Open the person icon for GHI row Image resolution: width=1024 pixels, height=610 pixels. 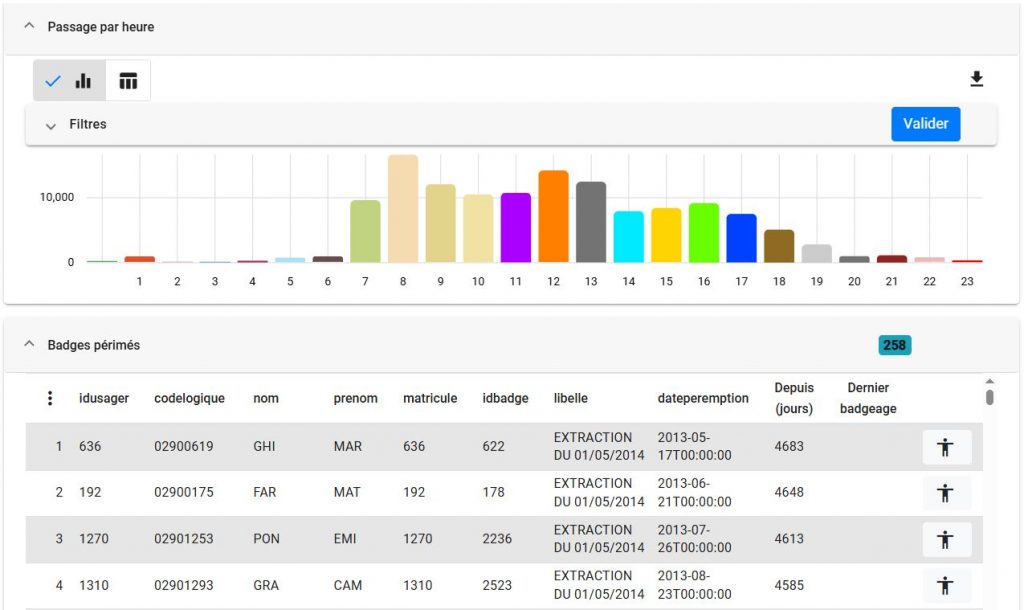[946, 447]
